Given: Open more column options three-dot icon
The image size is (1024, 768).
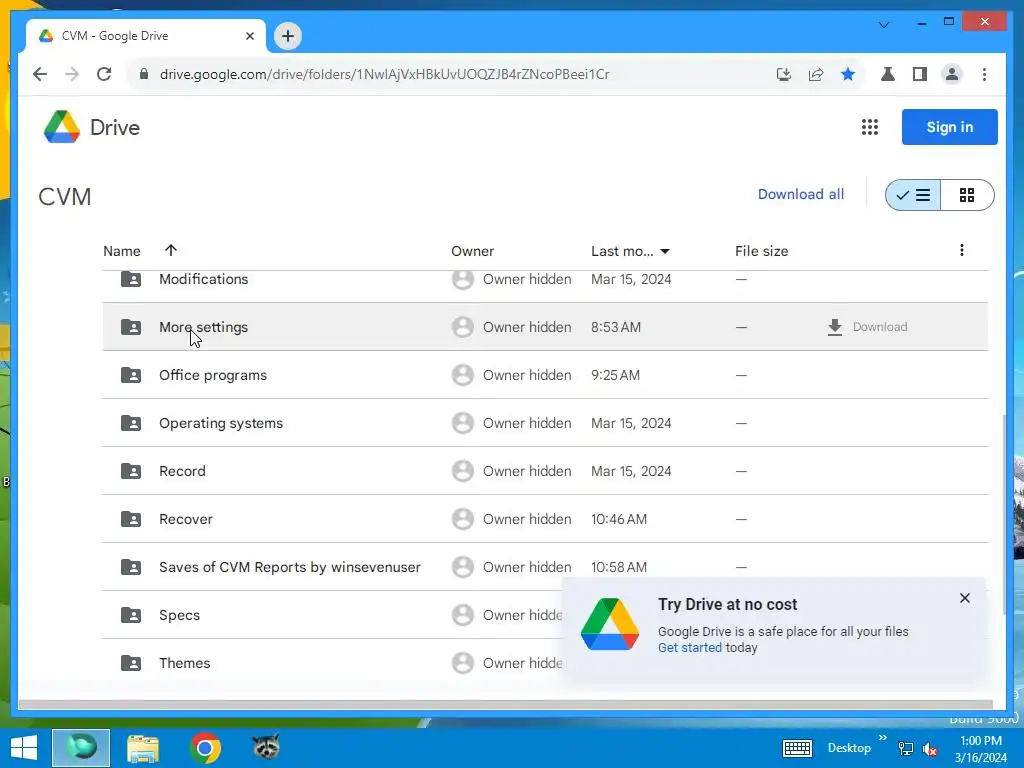Looking at the screenshot, I should (961, 250).
